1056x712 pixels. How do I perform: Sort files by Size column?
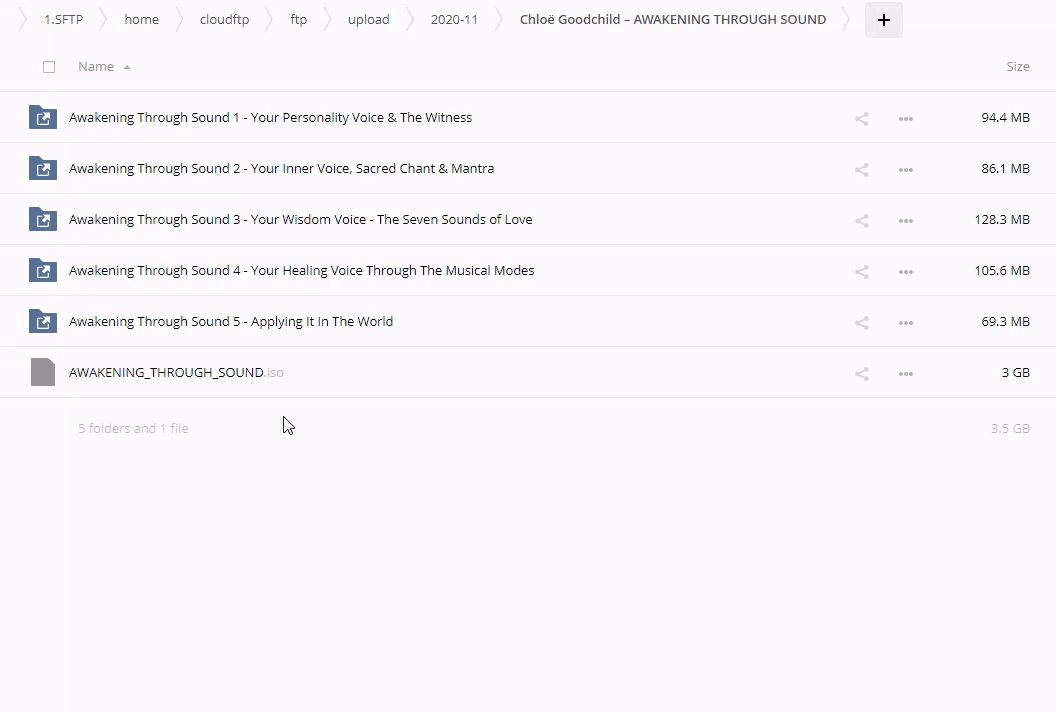tap(1017, 67)
